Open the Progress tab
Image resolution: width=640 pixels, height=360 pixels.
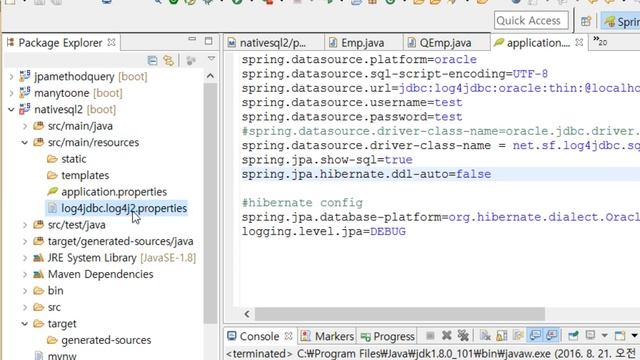[388, 336]
